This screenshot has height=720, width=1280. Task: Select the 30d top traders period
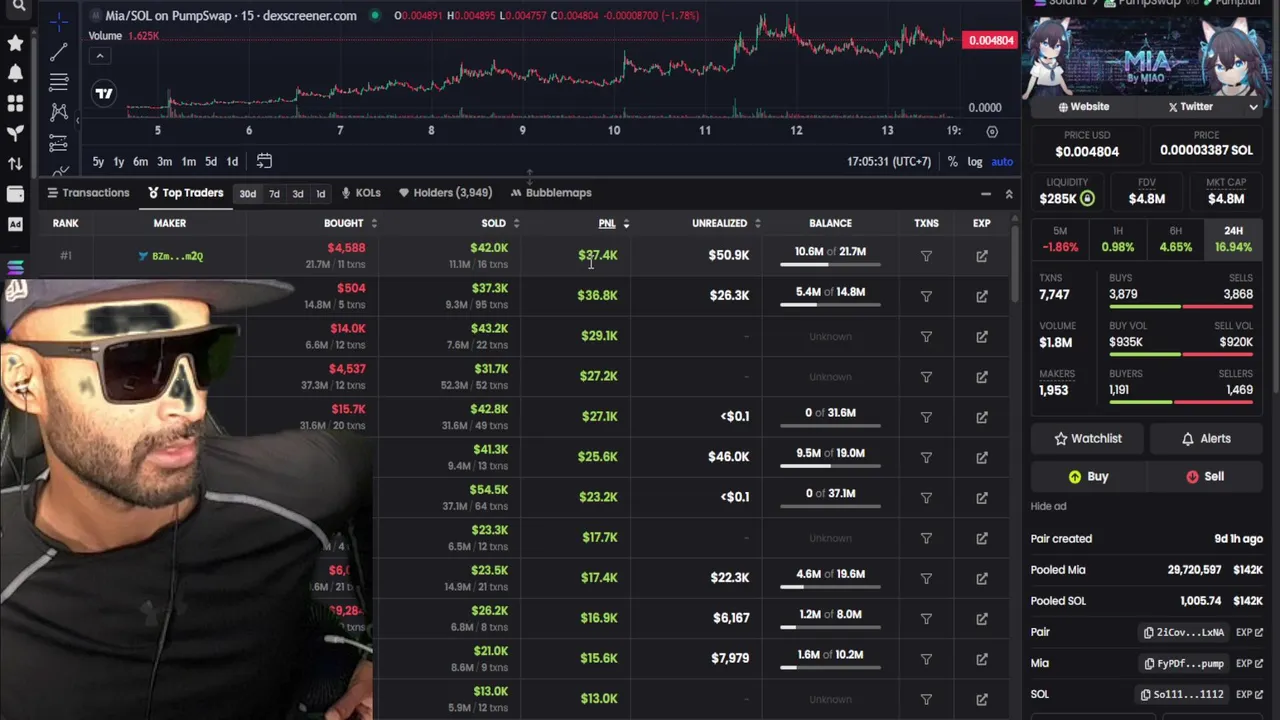pos(248,193)
